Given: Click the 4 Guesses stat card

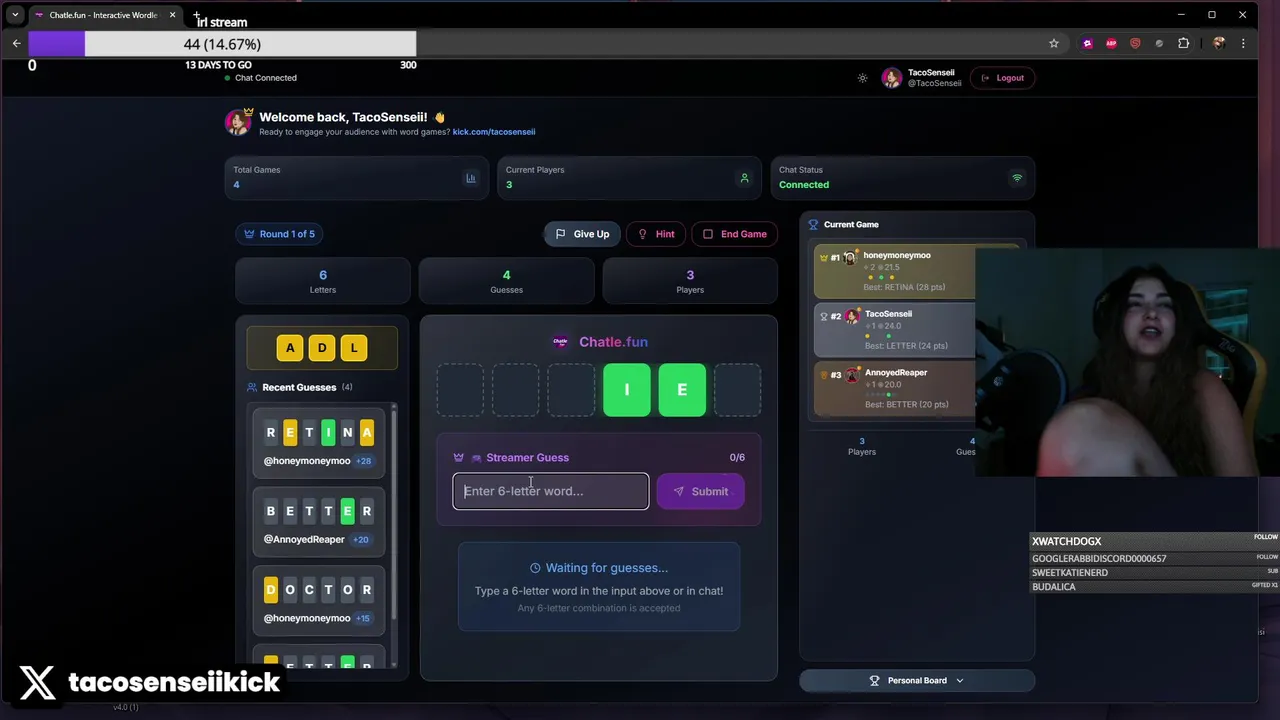Looking at the screenshot, I should pos(506,281).
